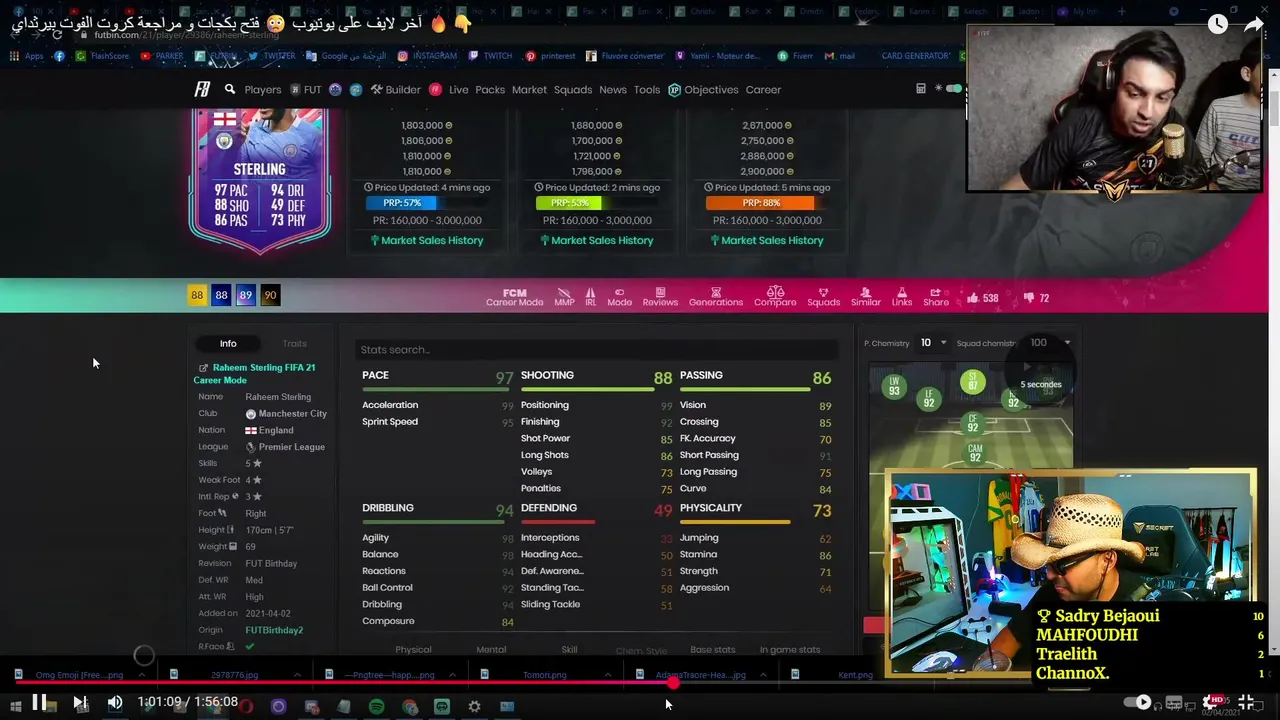
Task: Expand Omg Emoji download item menu
Action: click(x=141, y=675)
